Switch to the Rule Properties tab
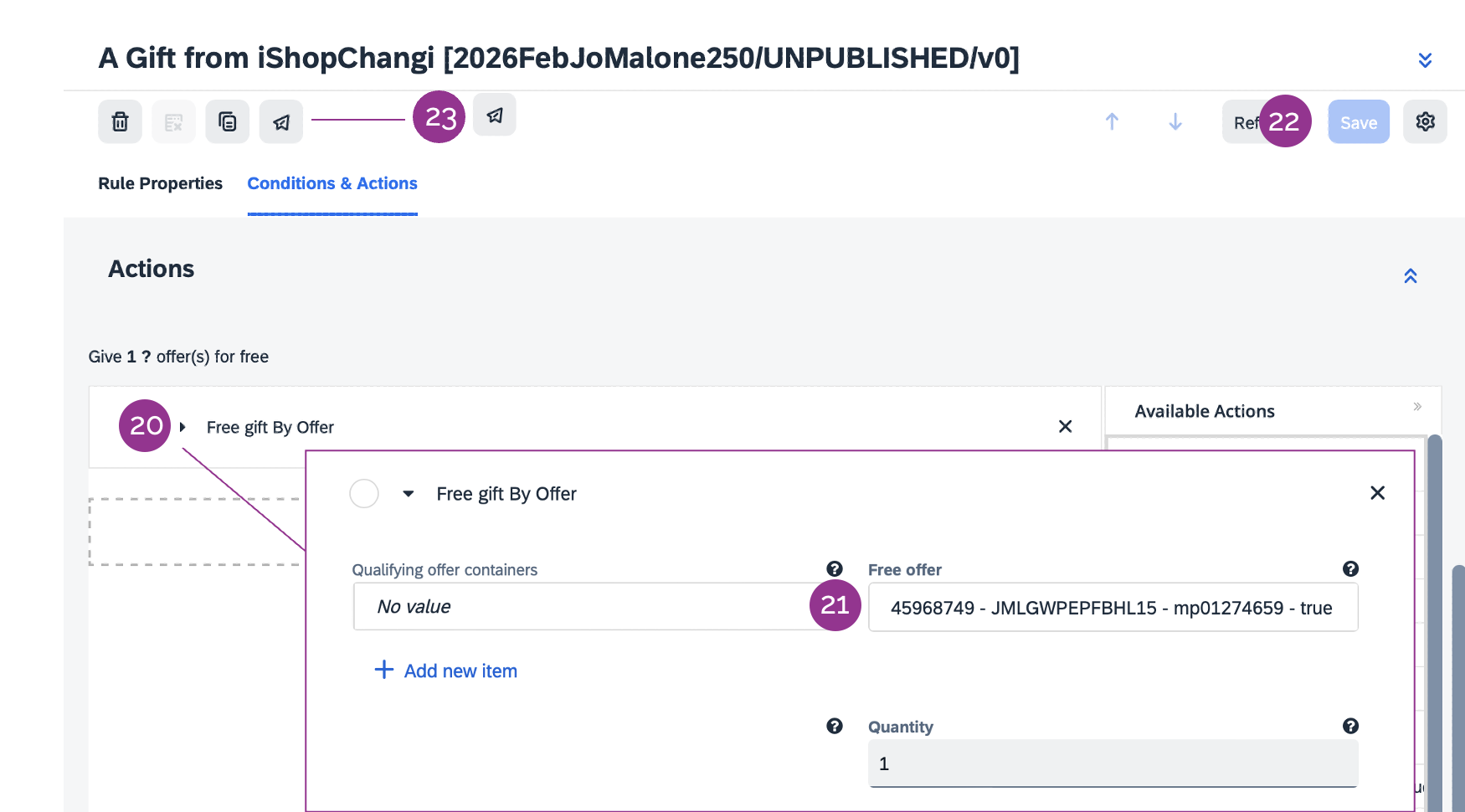Viewport: 1465px width, 812px height. coord(160,183)
